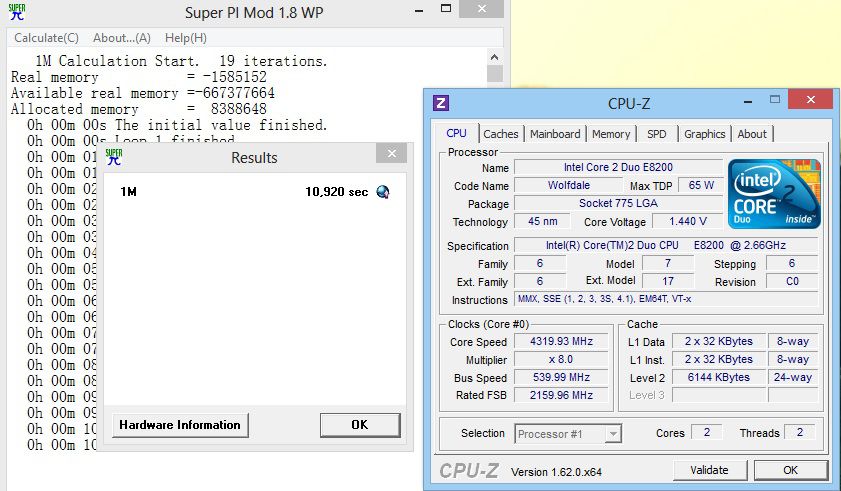Image resolution: width=841 pixels, height=491 pixels.
Task: Click the Validate button in CPU-Z
Action: pos(710,470)
